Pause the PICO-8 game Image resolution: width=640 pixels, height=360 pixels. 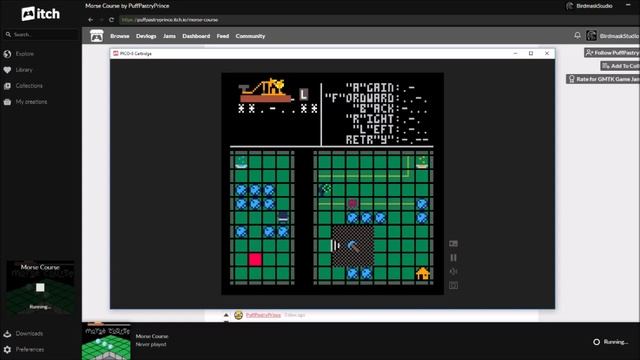[x=453, y=258]
